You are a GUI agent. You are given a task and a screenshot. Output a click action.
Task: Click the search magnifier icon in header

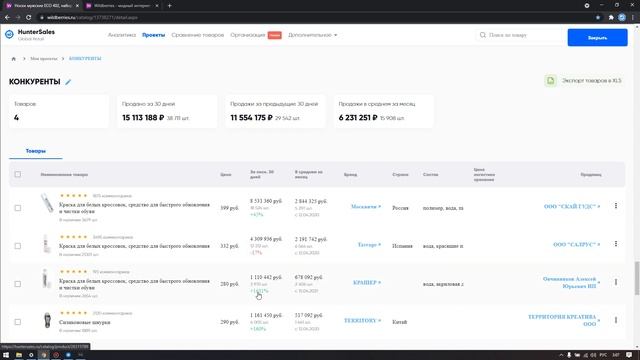482,35
